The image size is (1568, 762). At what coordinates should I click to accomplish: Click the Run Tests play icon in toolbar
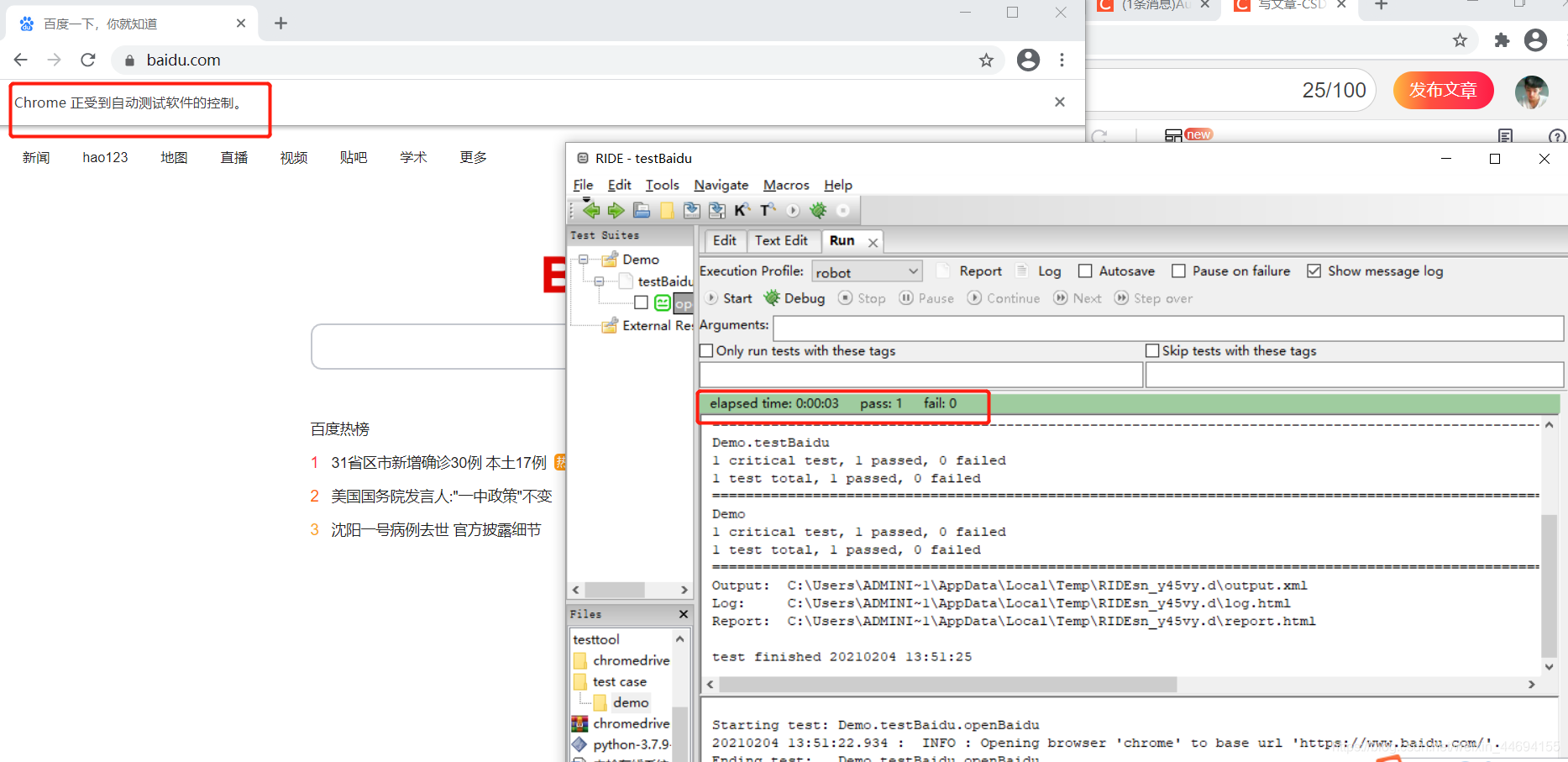click(x=793, y=211)
